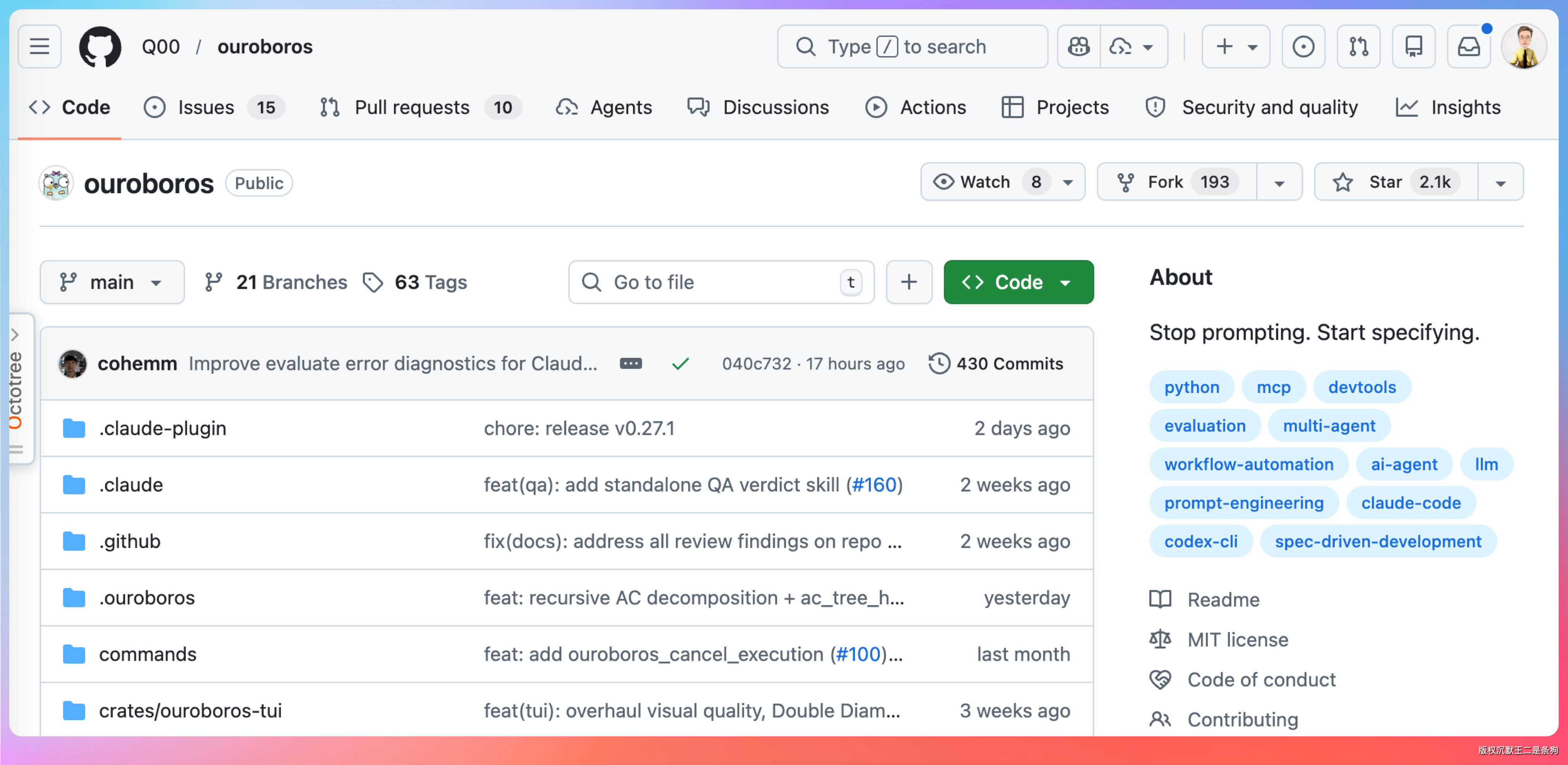Expand commit message ellipsis button
The height and width of the screenshot is (765, 1568).
pos(631,364)
